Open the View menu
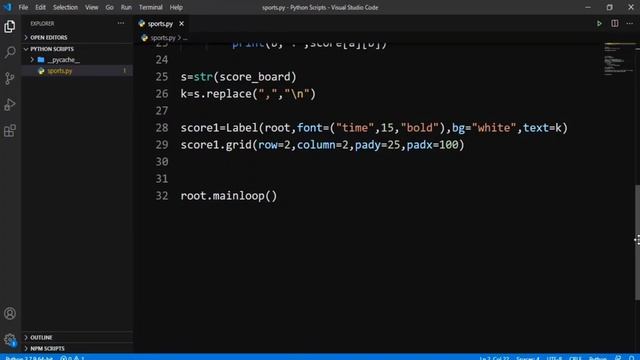The image size is (640, 360). point(91,7)
